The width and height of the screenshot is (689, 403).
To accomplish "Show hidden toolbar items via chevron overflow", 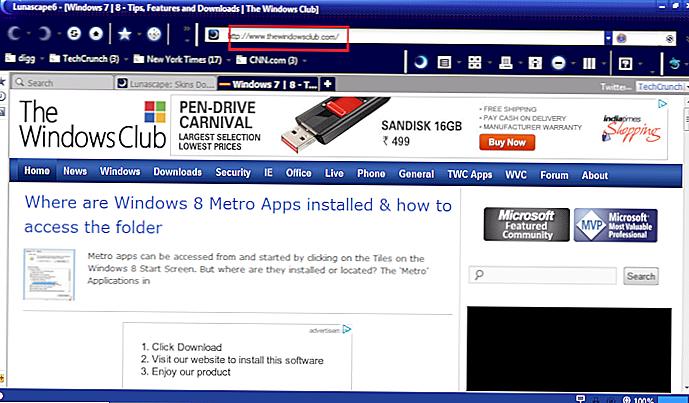I will (x=187, y=29).
